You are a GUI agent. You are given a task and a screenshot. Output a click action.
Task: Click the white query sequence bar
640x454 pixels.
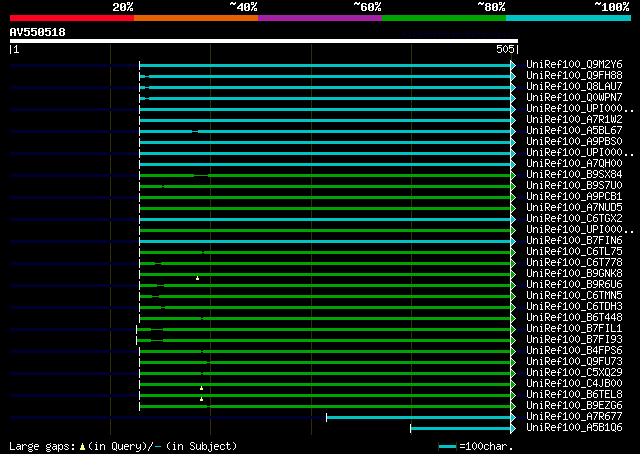[264, 41]
